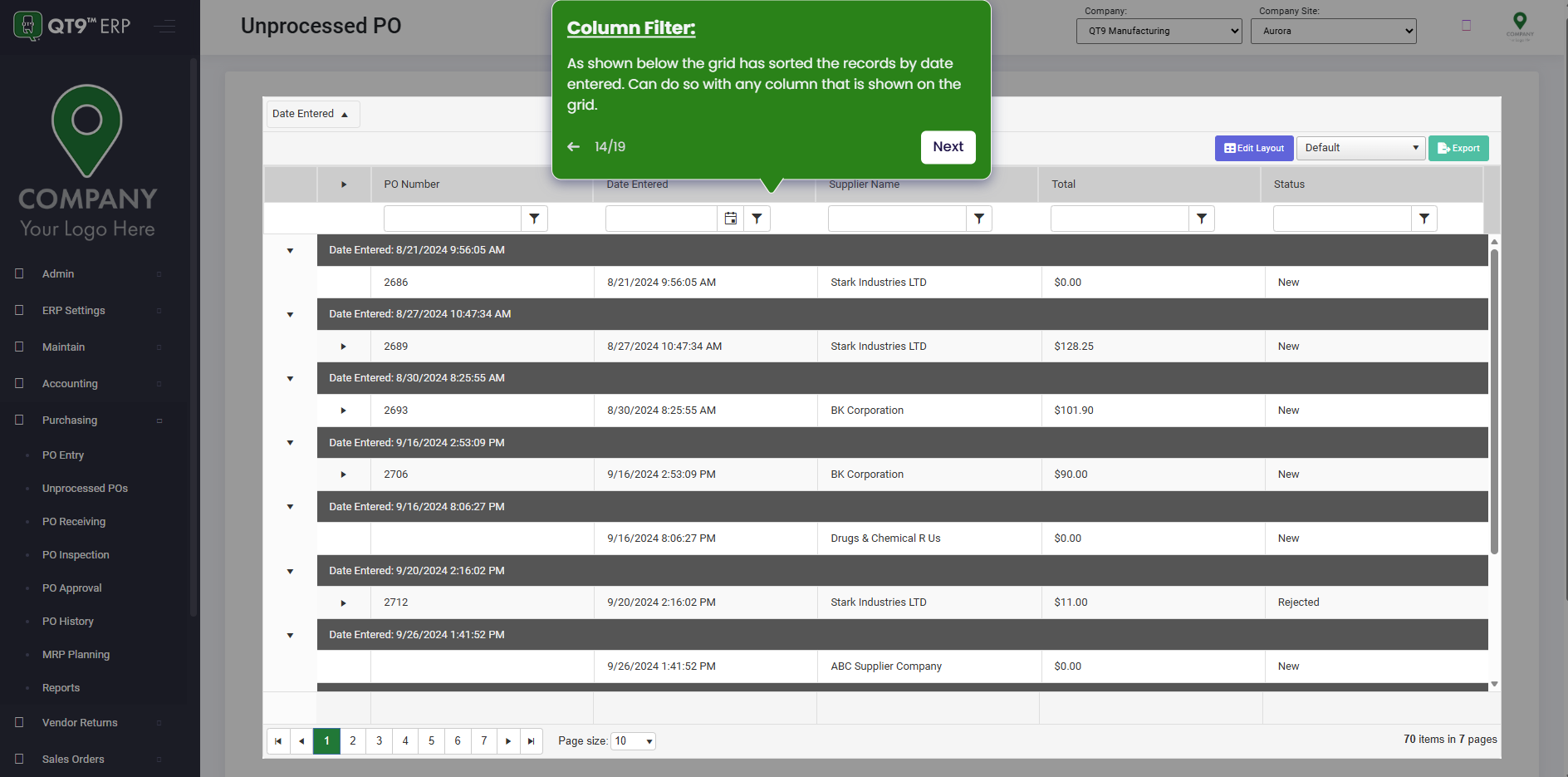1568x777 pixels.
Task: Click the ERP Settings sidebar icon
Action: [19, 310]
